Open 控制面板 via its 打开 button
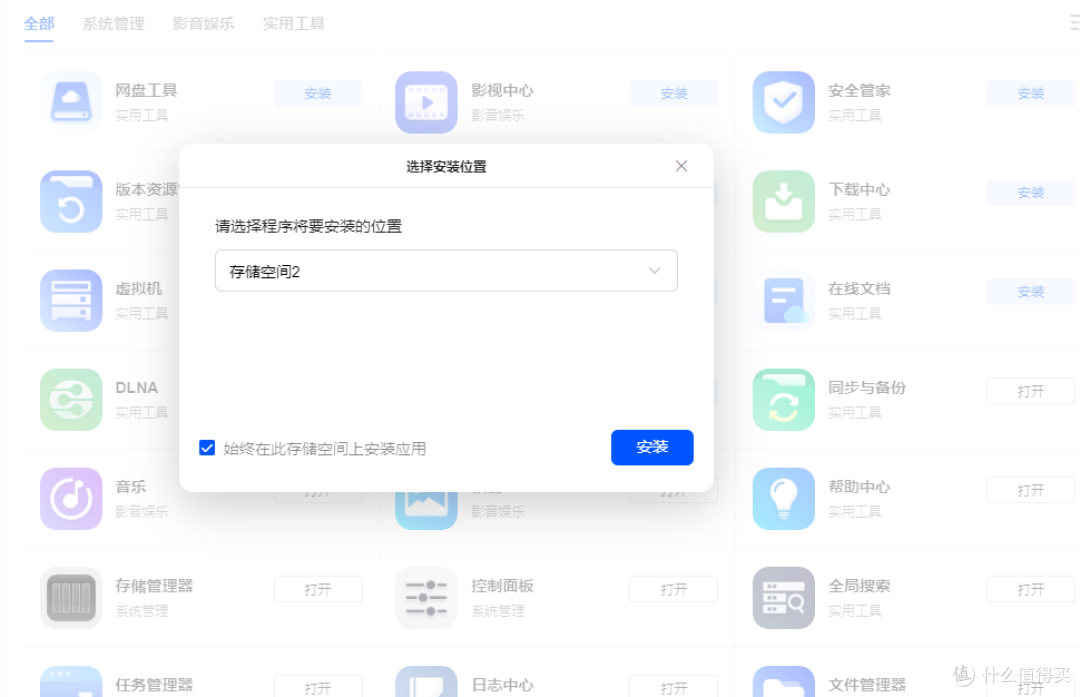Viewport: 1080px width, 697px height. [674, 589]
